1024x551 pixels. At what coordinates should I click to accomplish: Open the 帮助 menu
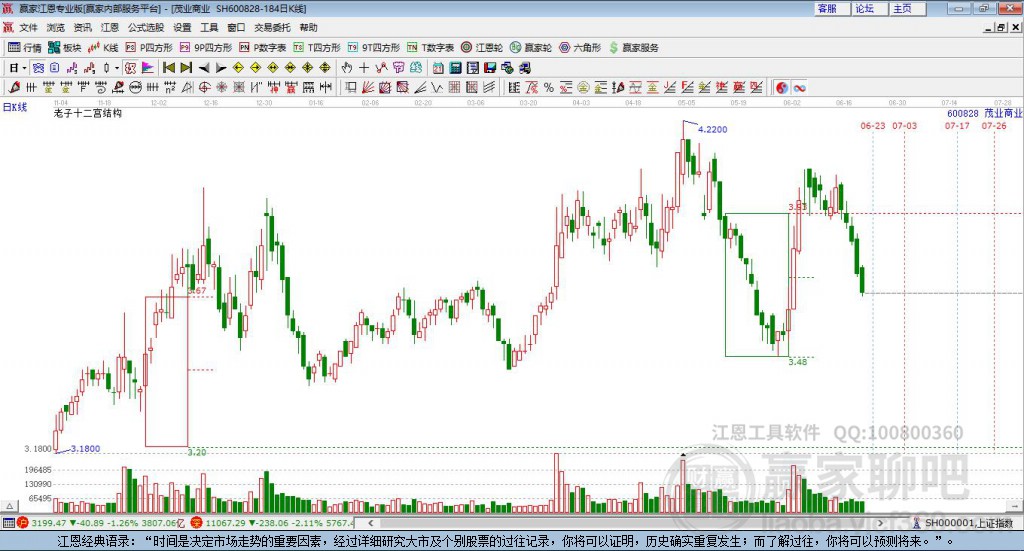tap(308, 27)
